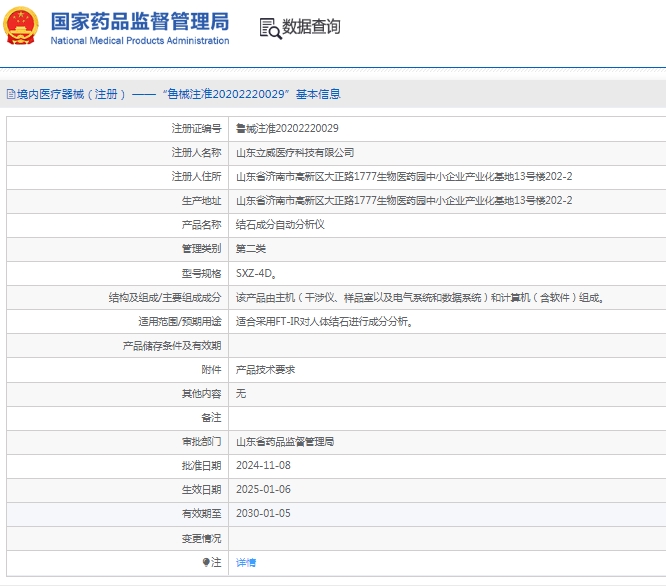Click registrant name 山东立威医疗科技有限公司

point(294,152)
